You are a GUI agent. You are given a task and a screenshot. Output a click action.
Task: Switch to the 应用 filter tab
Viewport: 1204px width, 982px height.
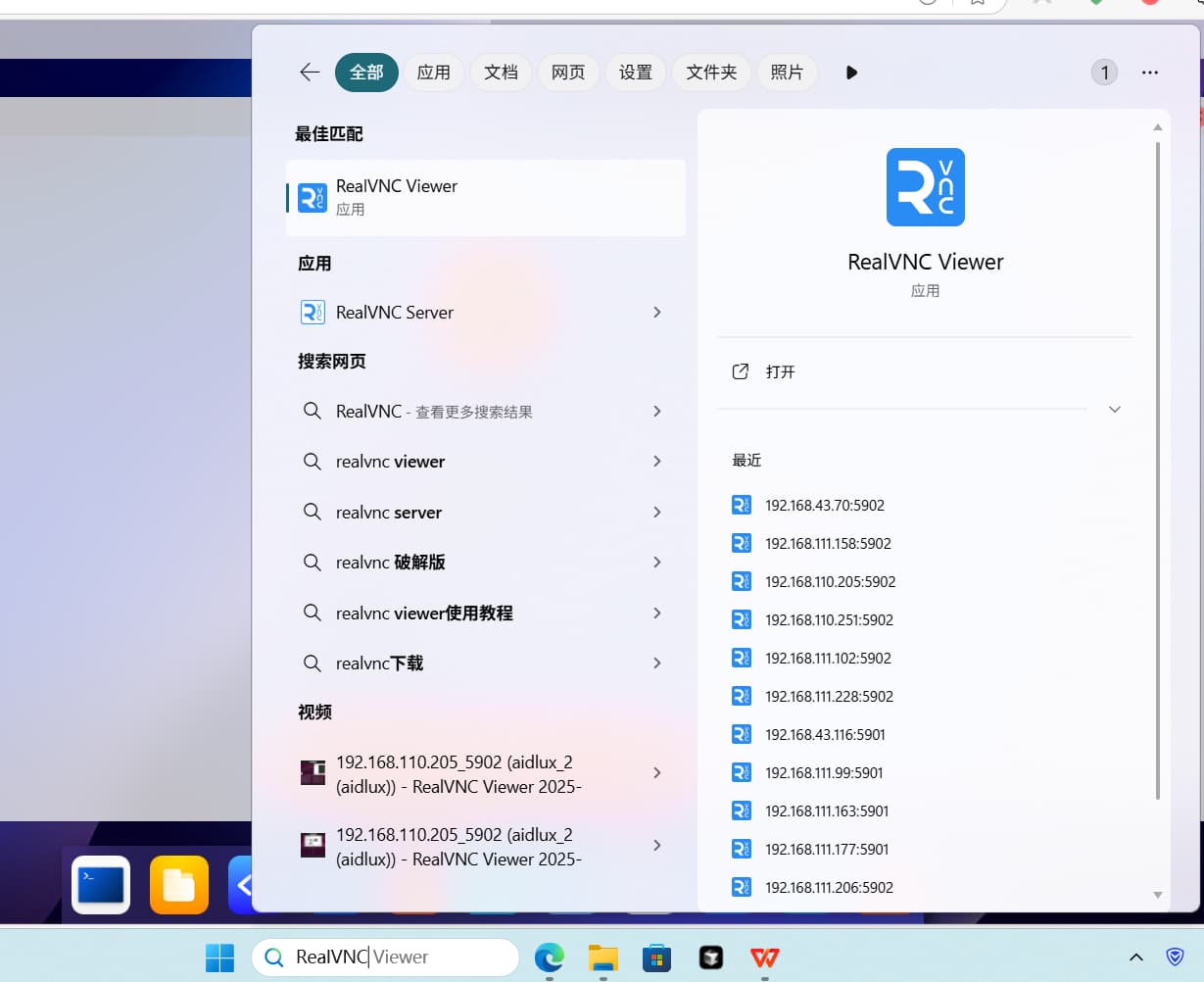(x=433, y=73)
